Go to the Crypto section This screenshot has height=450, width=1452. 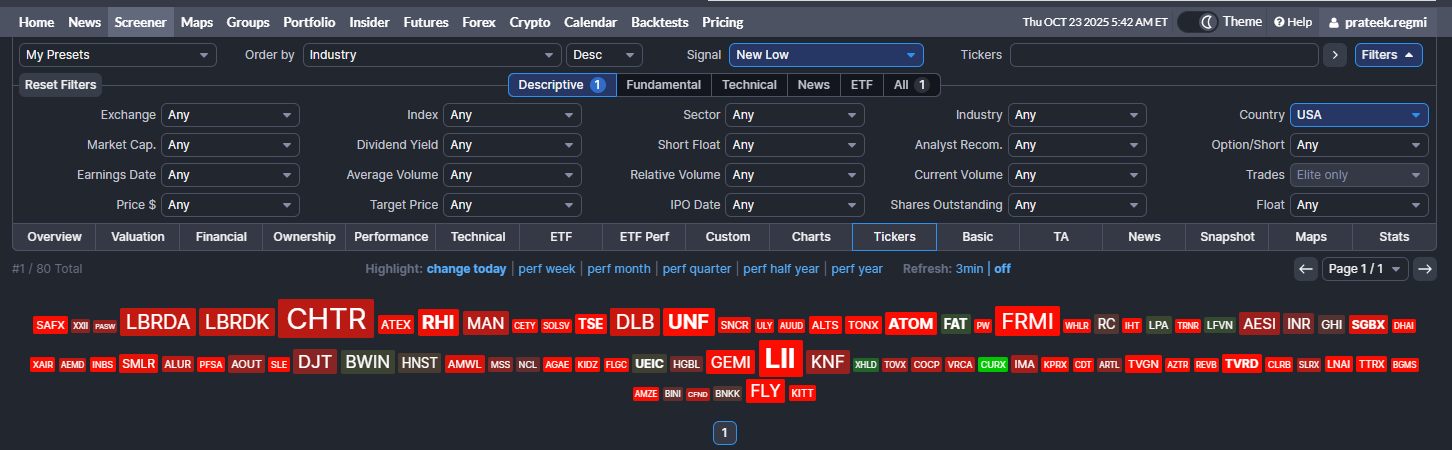(x=530, y=22)
